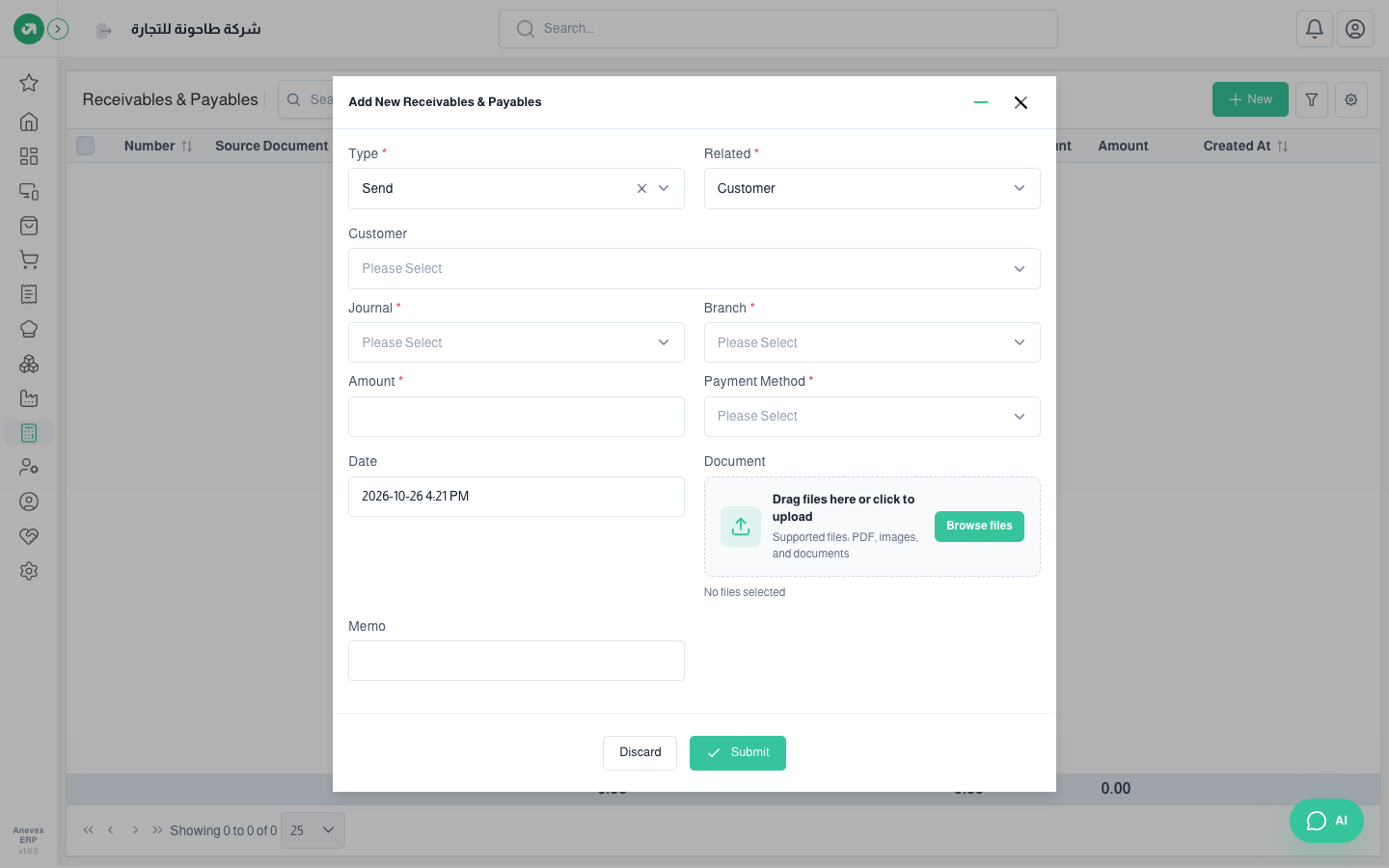The height and width of the screenshot is (868, 1389).
Task: Open the Branch dropdown
Action: tap(872, 342)
